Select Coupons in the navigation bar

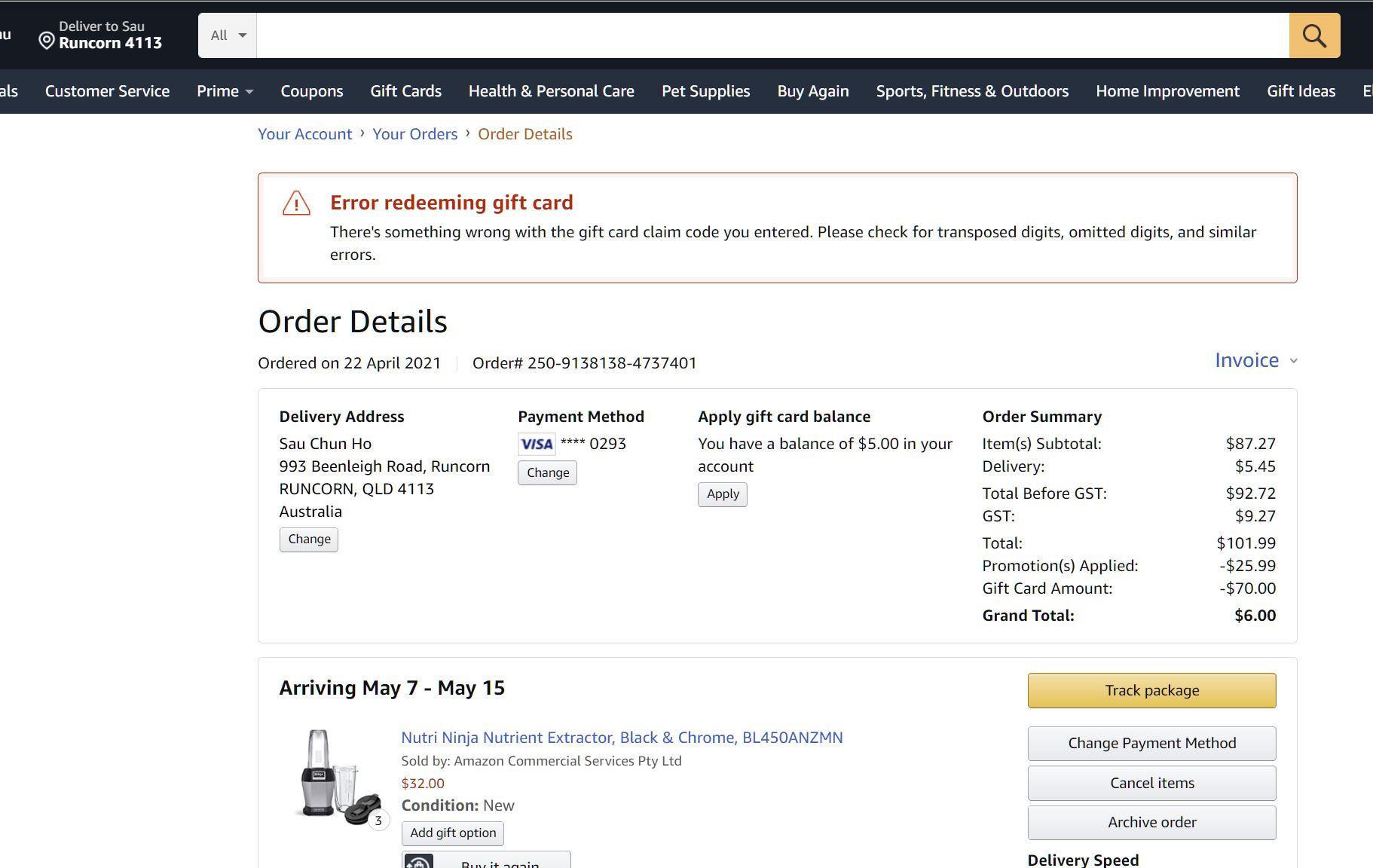coord(312,91)
